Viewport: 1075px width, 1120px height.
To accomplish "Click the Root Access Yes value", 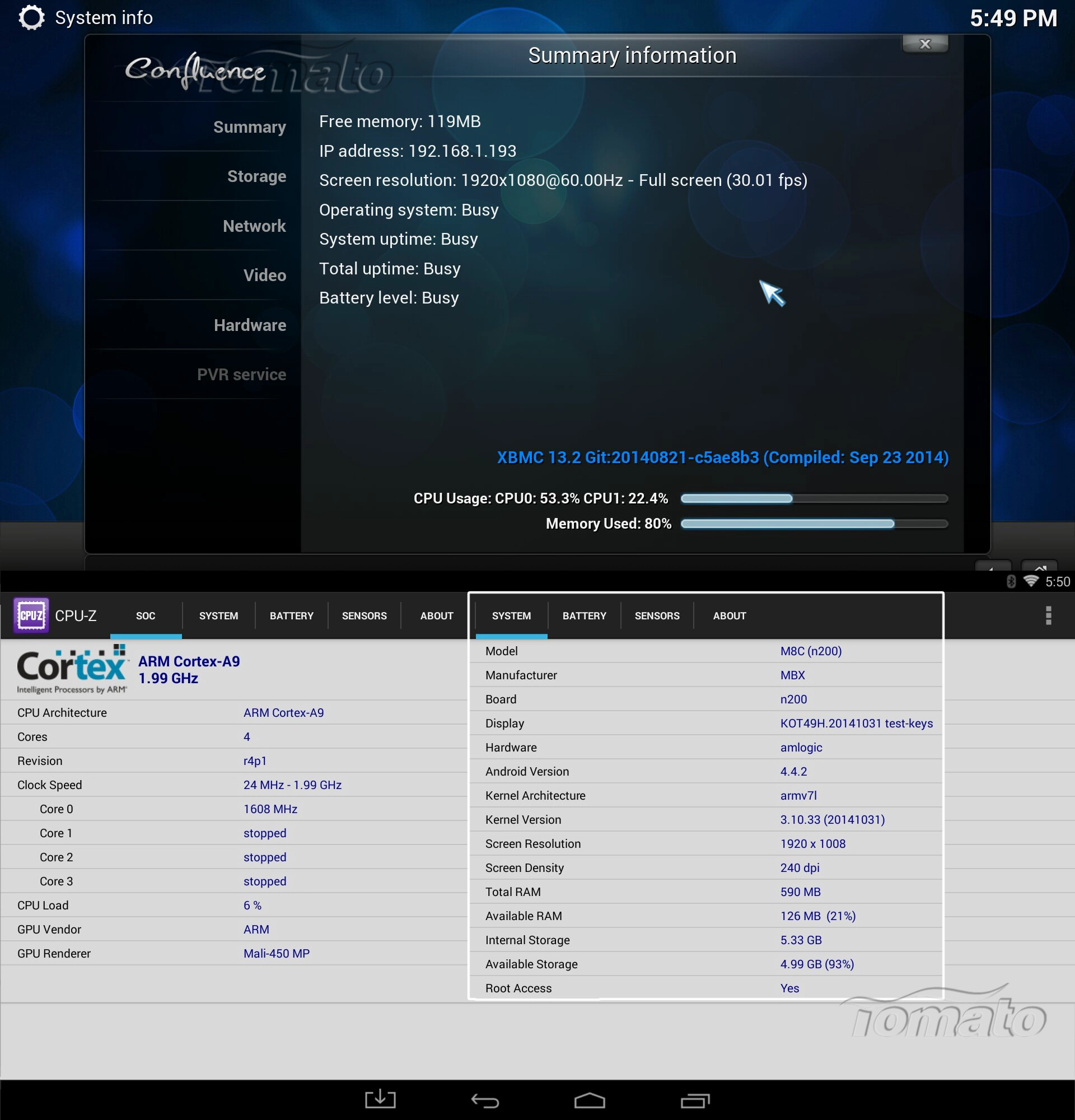I will point(789,988).
